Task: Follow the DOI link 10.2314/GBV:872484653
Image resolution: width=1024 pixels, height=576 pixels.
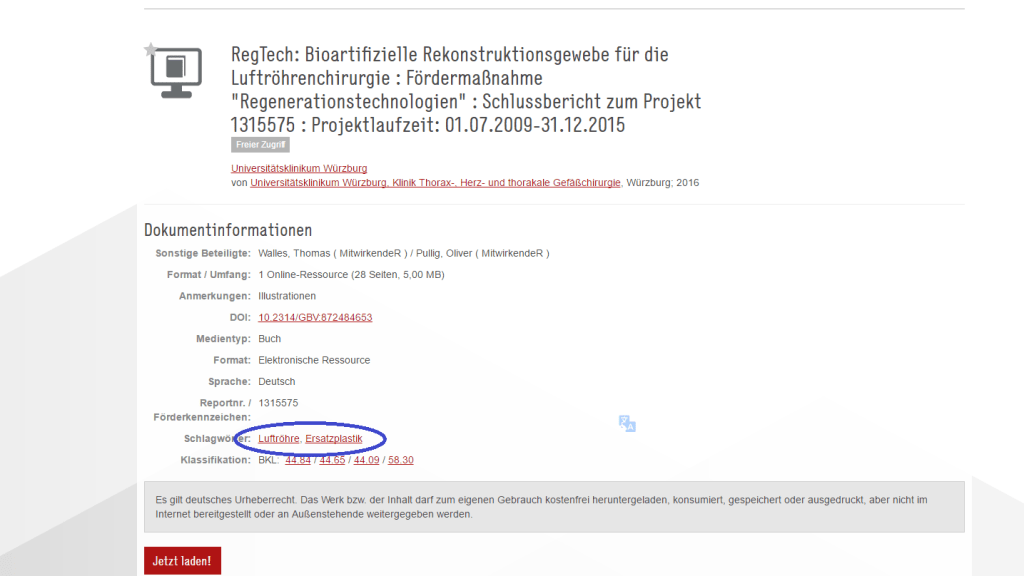Action: [315, 318]
